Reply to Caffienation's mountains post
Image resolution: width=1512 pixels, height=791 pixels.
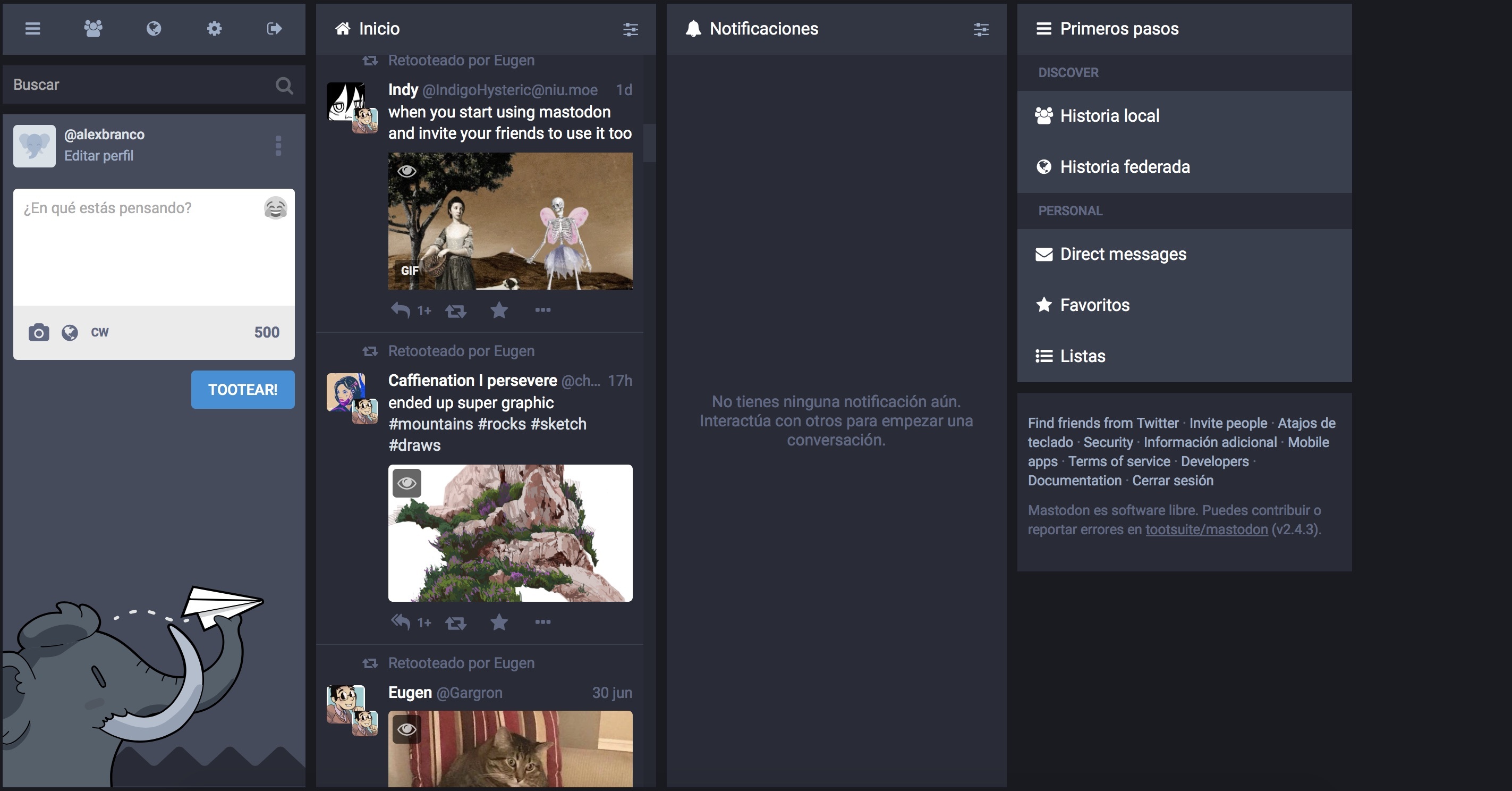(x=401, y=622)
